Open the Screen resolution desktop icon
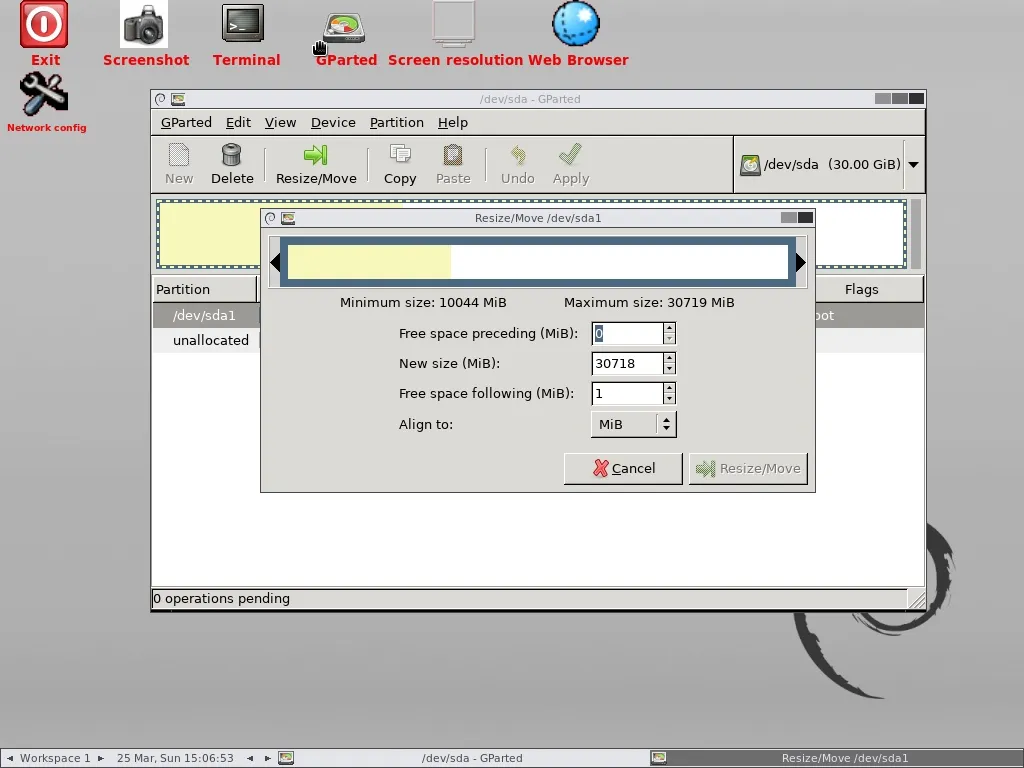 tap(454, 26)
